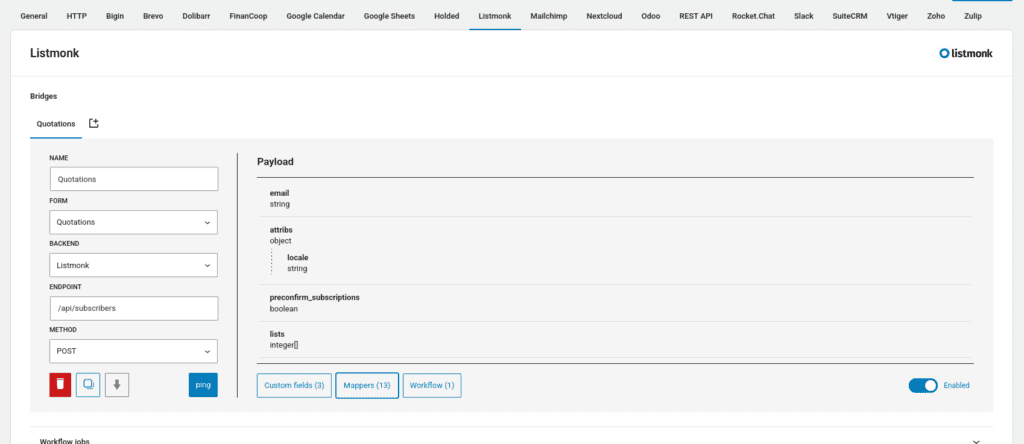Click the email payload field name
The image size is (1024, 444).
tap(279, 193)
